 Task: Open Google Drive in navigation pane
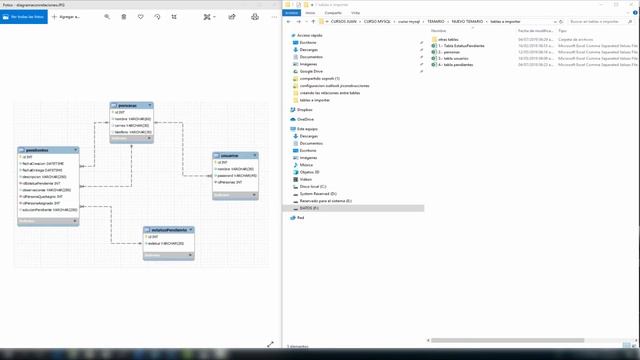(x=311, y=71)
